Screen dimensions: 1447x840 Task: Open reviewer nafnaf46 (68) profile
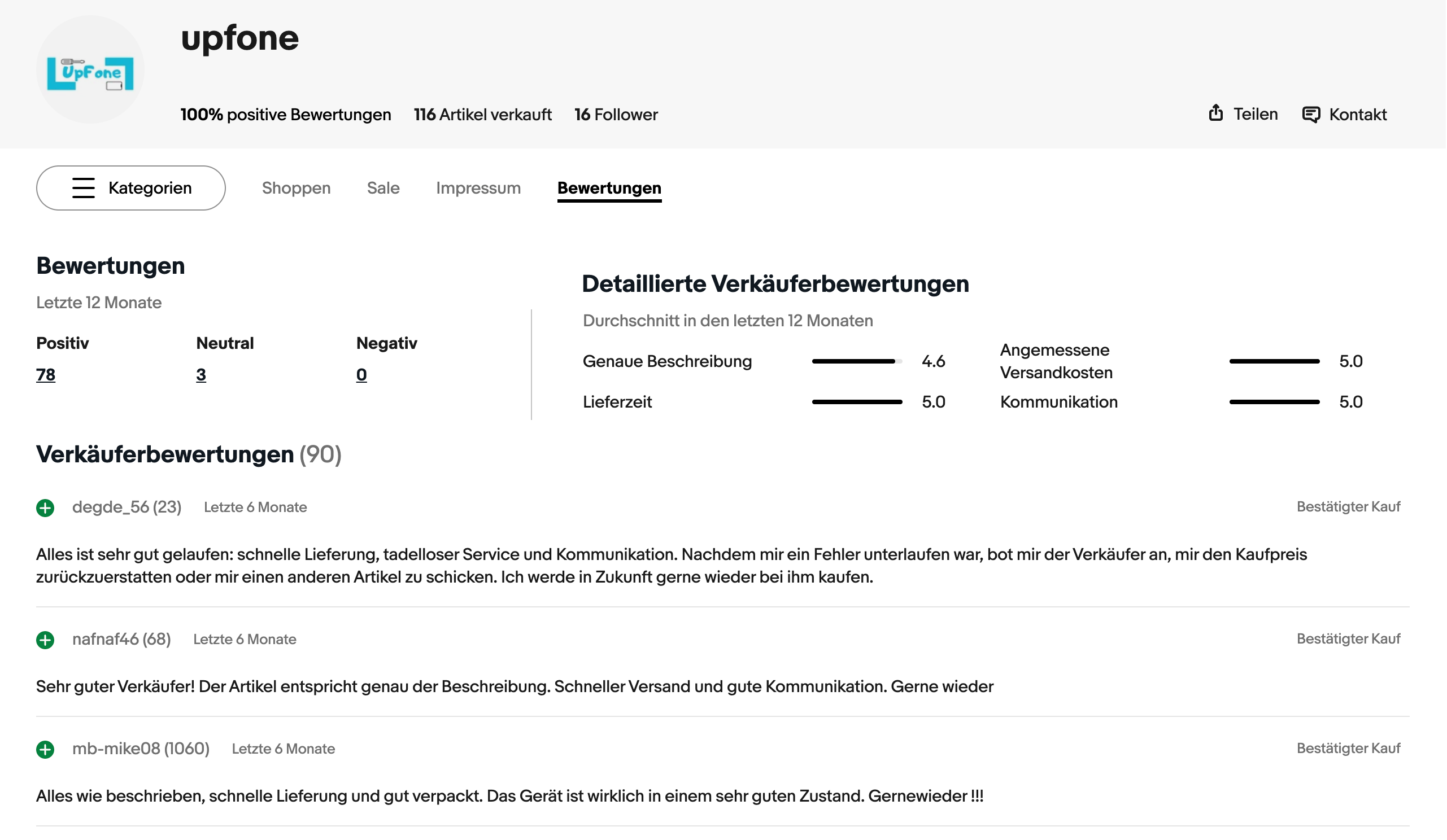[x=122, y=639]
